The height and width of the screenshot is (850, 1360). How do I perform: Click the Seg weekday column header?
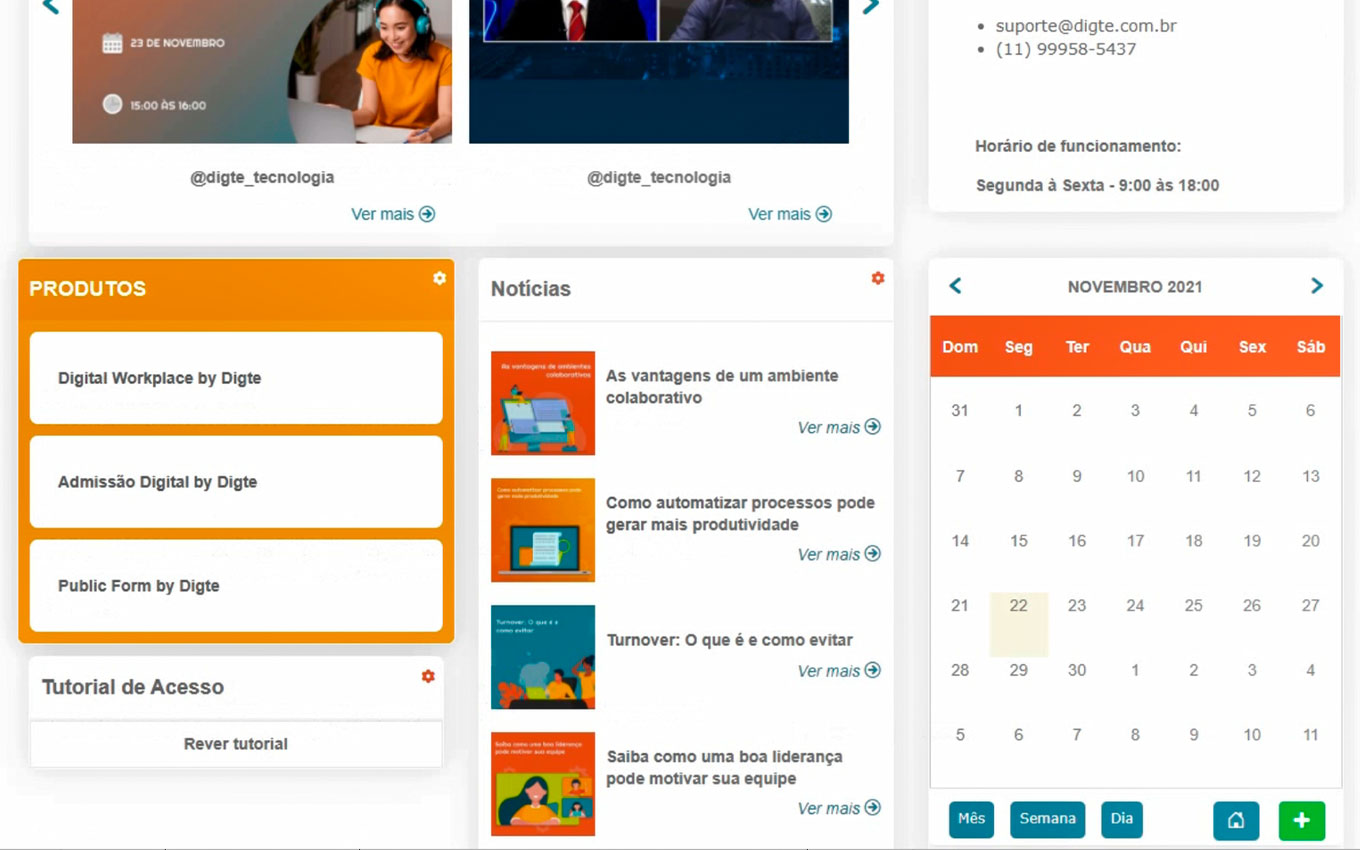coord(1018,347)
